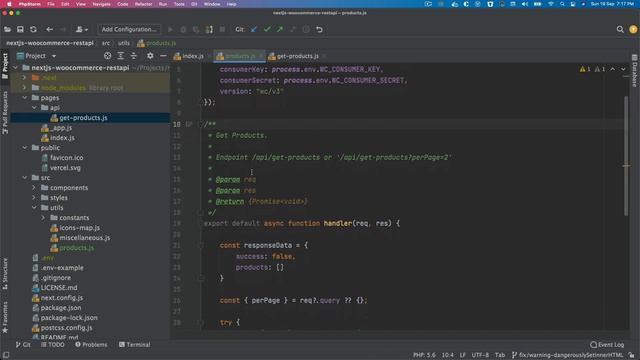Expand the node_modules folder
This screenshot has width=640, height=360.
24,88
